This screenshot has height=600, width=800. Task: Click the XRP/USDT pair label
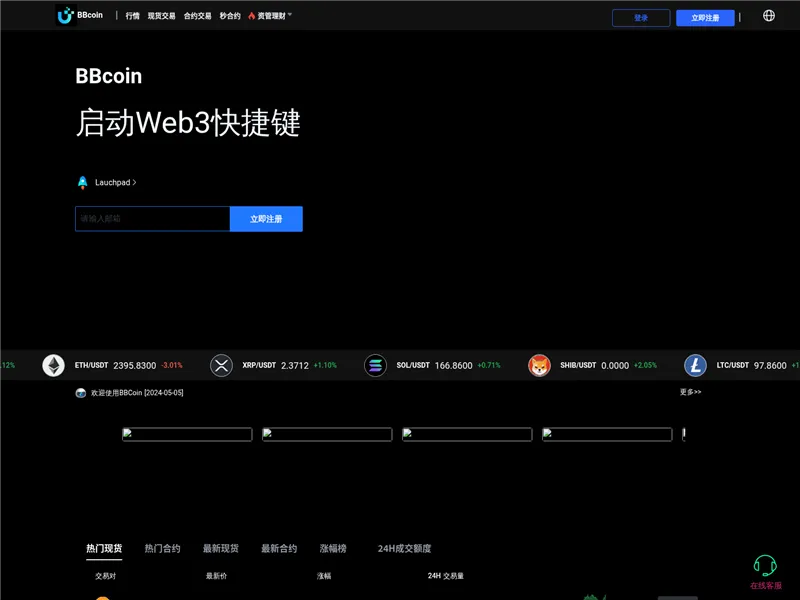(x=259, y=365)
